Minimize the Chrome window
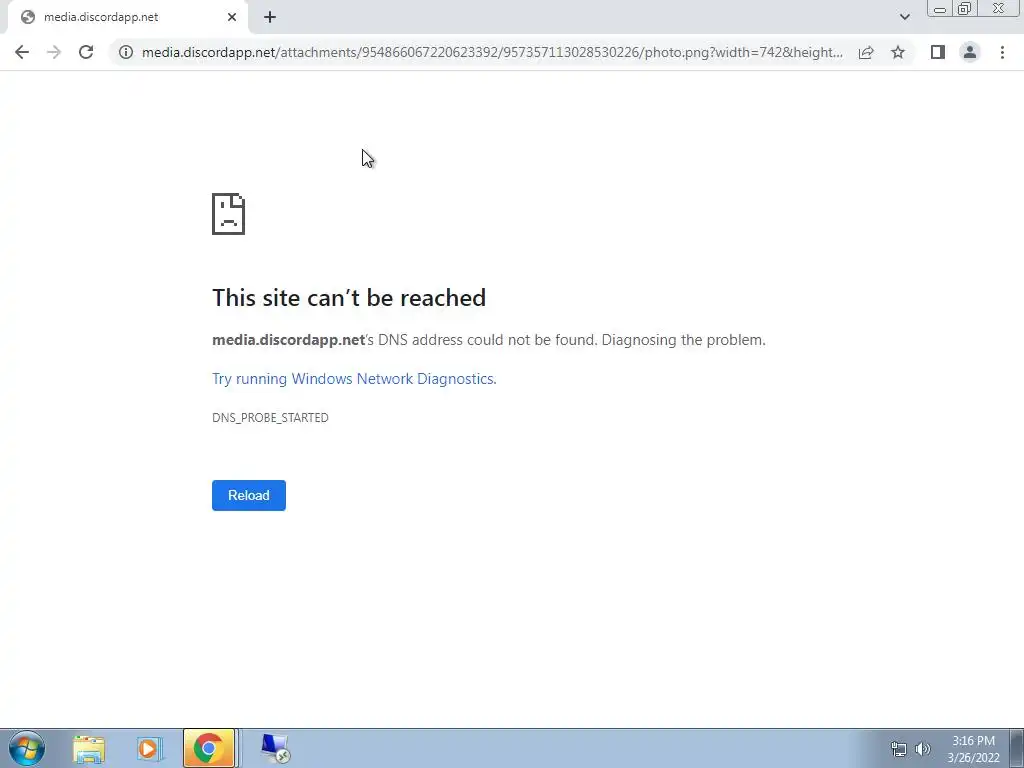The height and width of the screenshot is (768, 1024). [x=940, y=9]
